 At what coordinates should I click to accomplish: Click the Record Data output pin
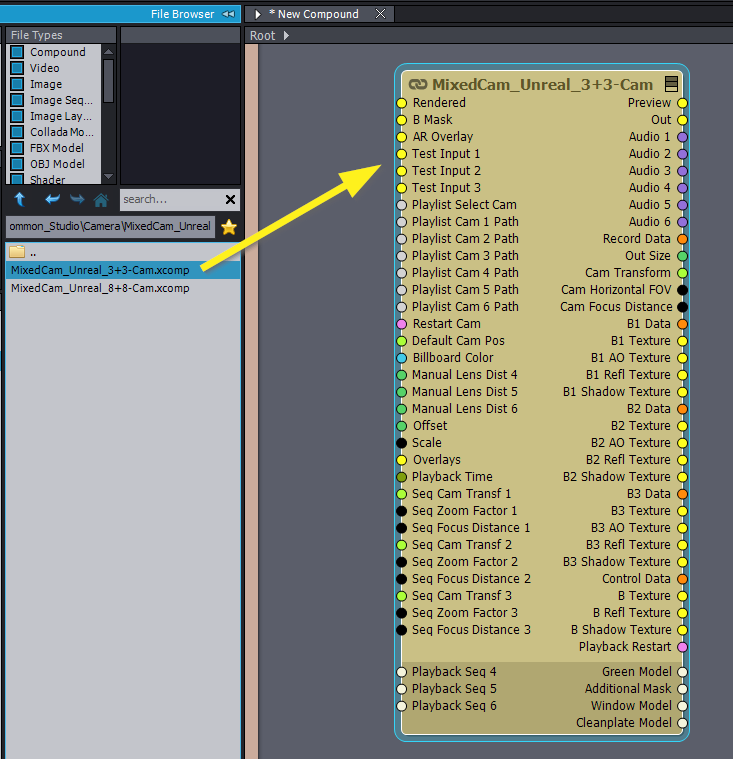coord(682,239)
